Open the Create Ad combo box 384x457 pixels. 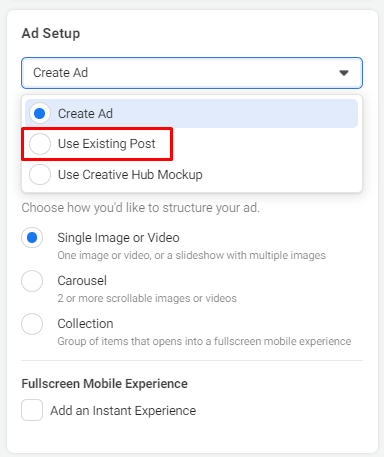click(192, 73)
